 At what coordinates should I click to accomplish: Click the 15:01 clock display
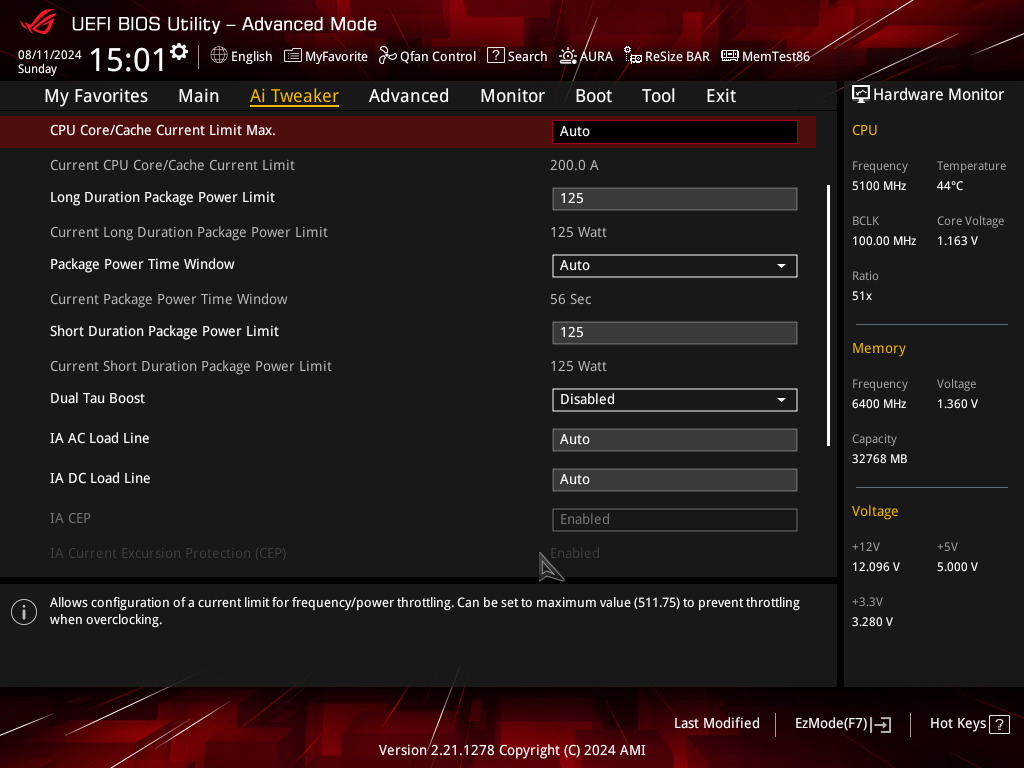pyautogui.click(x=128, y=59)
